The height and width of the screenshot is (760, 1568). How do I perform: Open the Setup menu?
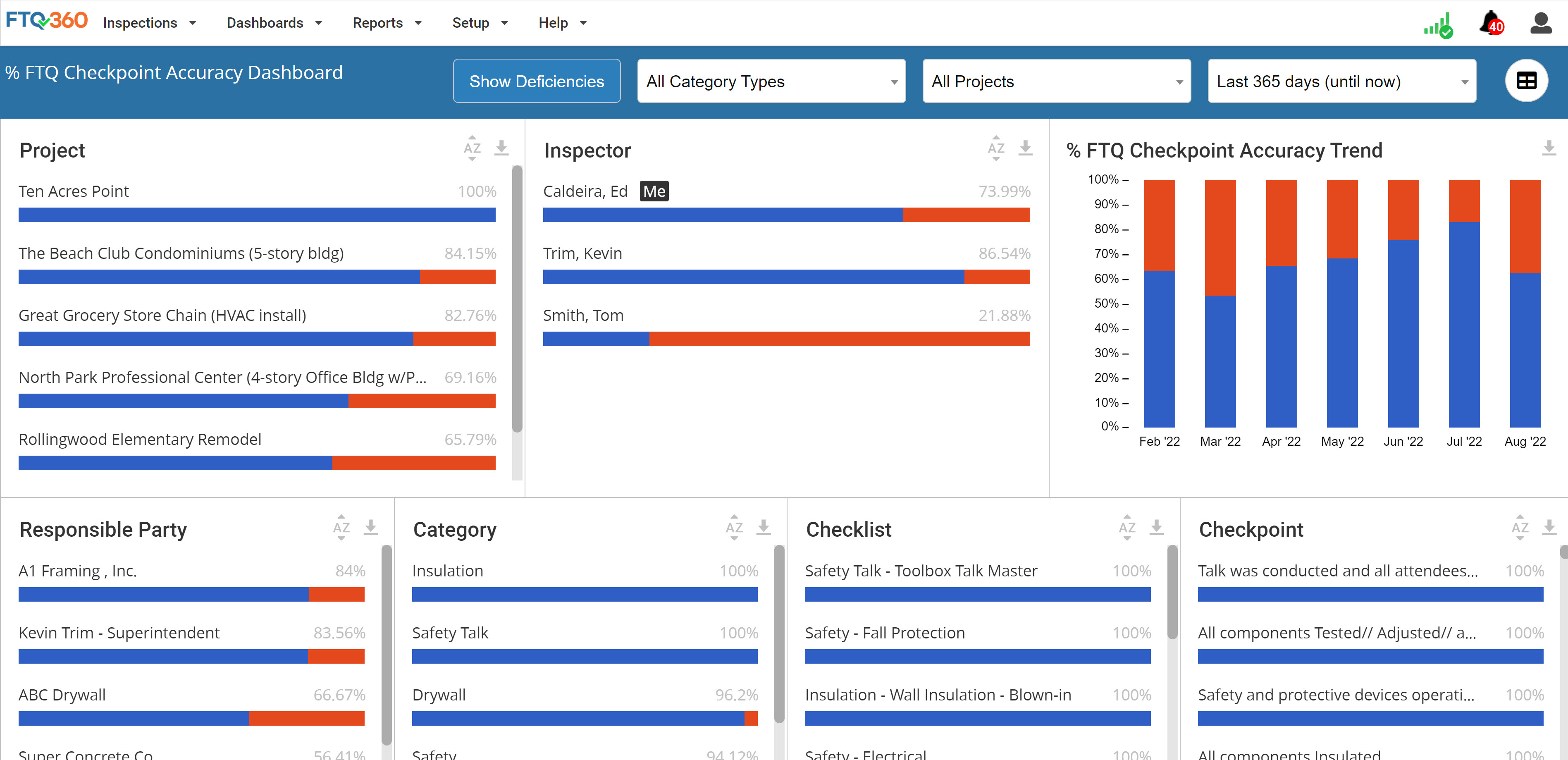point(480,22)
